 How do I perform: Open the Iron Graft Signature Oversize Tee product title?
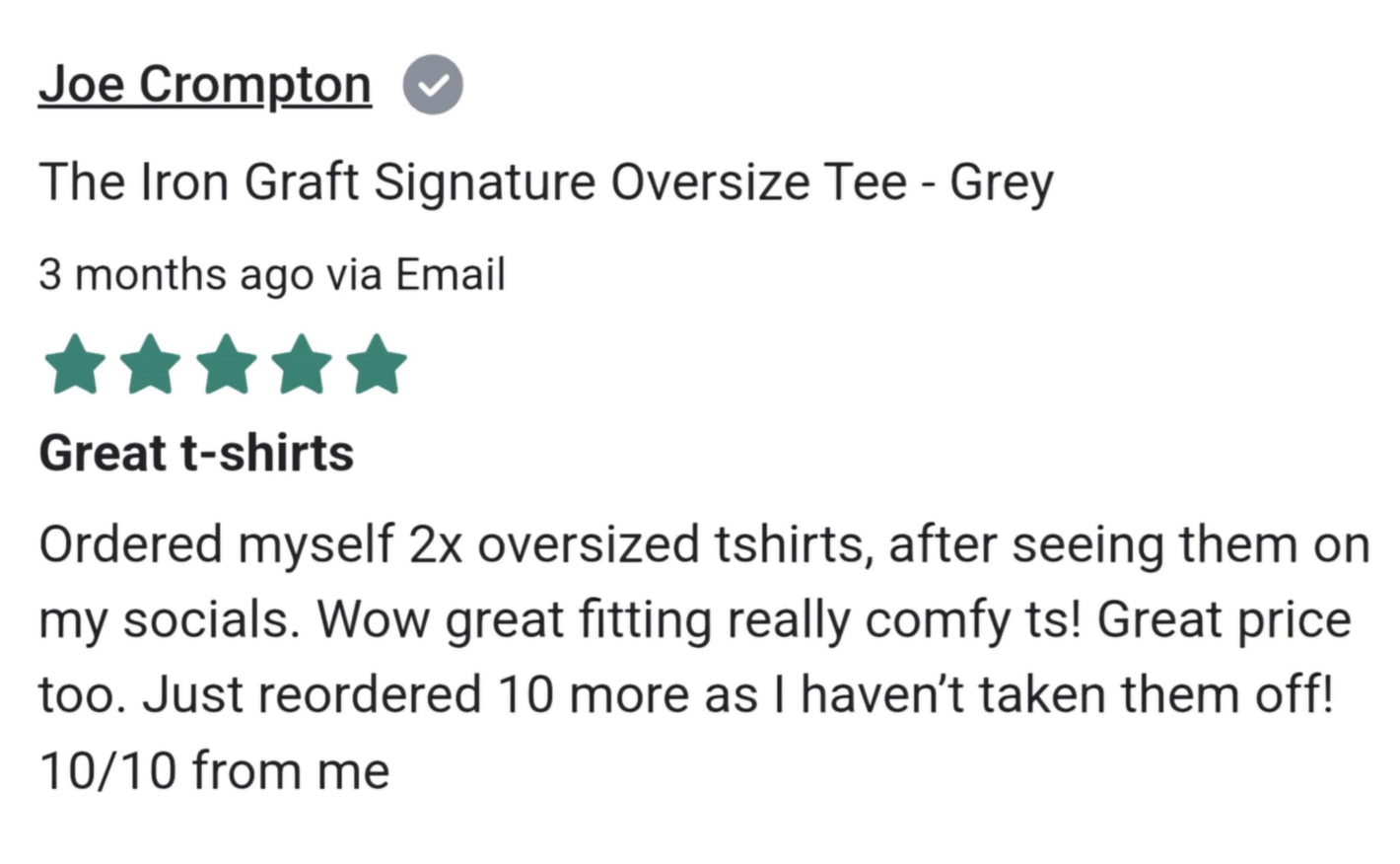pos(546,183)
